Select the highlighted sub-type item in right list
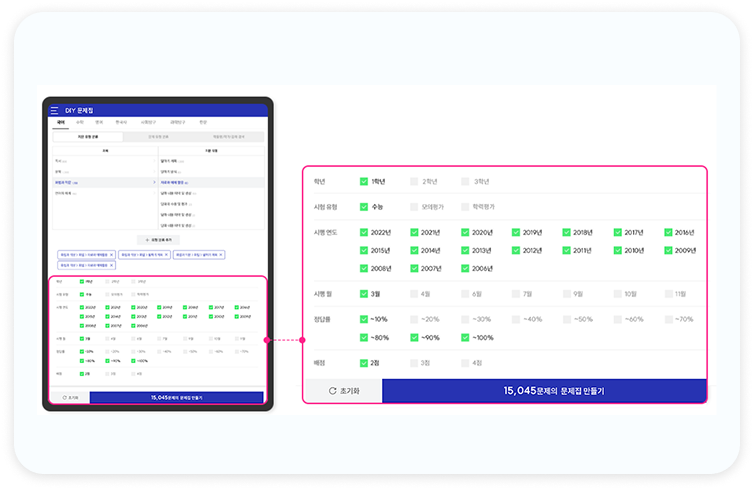 tap(173, 183)
